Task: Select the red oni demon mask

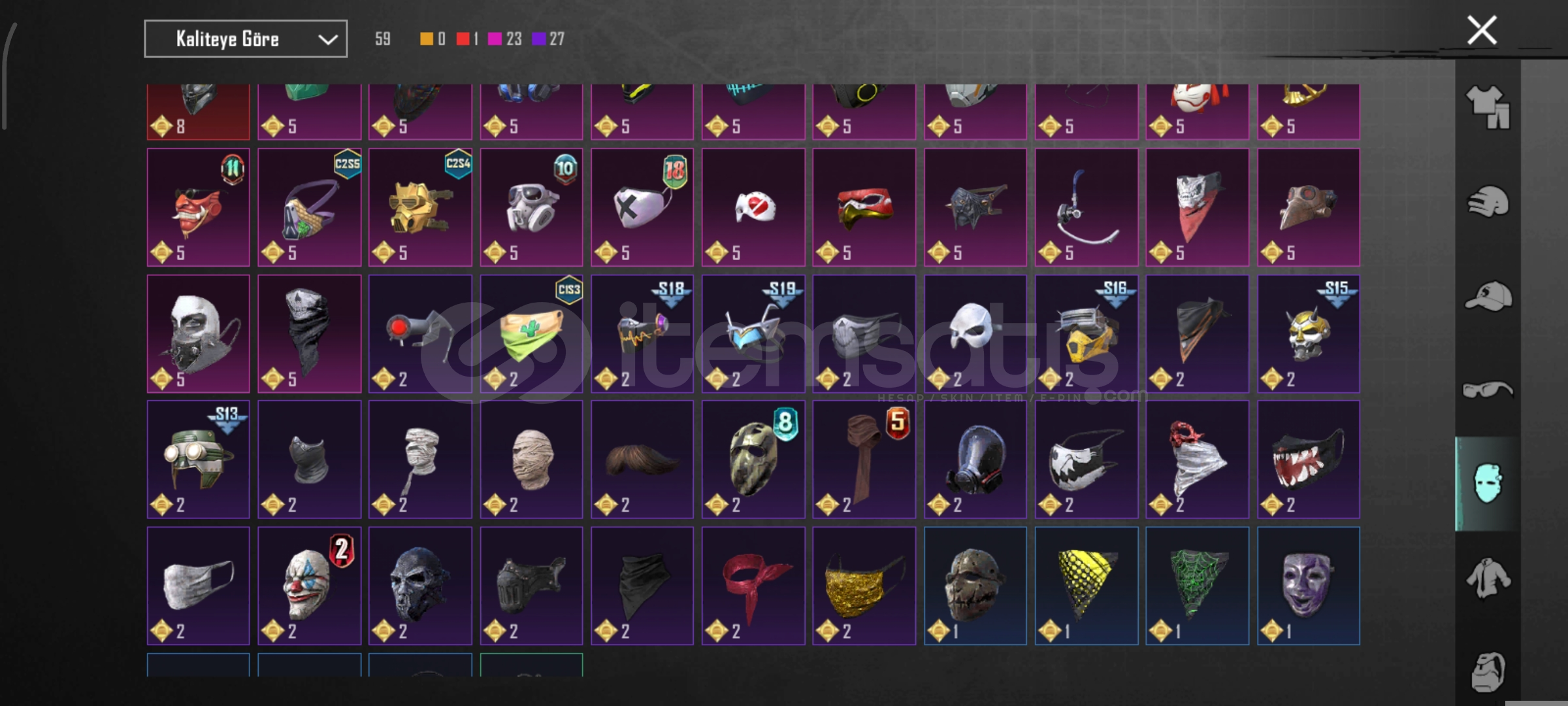Action: (x=199, y=207)
